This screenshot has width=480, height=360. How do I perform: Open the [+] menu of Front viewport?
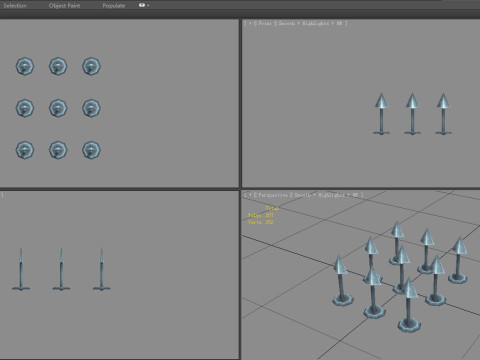pyautogui.click(x=250, y=23)
